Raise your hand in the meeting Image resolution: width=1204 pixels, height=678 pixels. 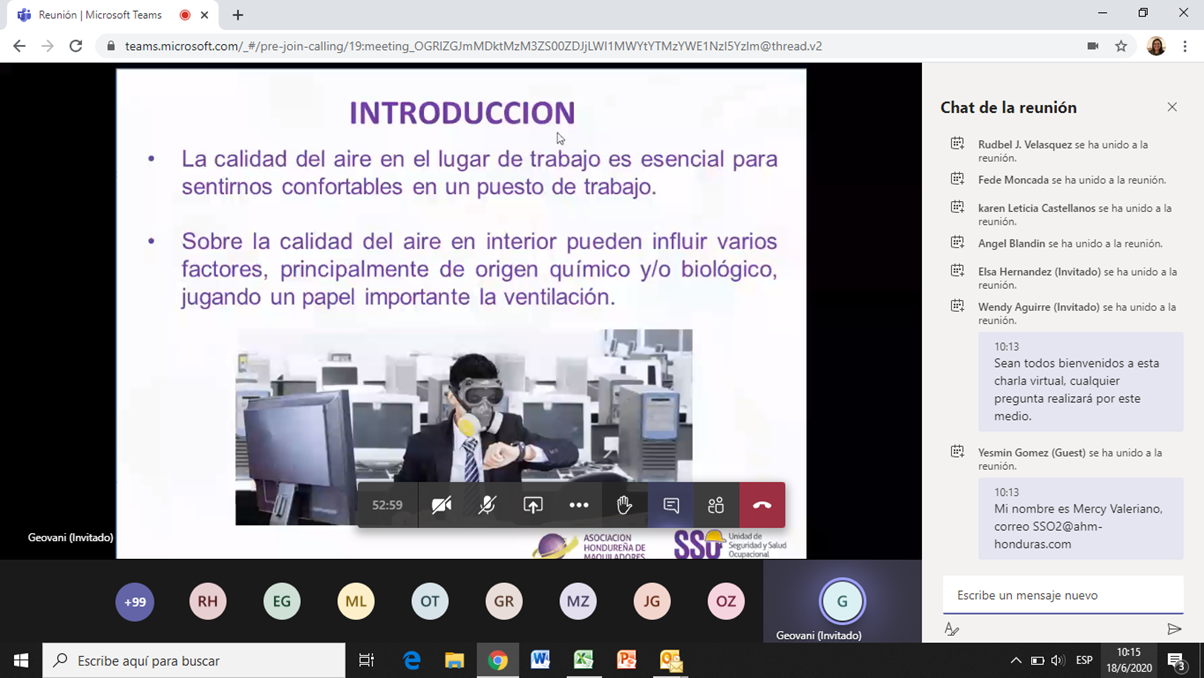pos(625,505)
